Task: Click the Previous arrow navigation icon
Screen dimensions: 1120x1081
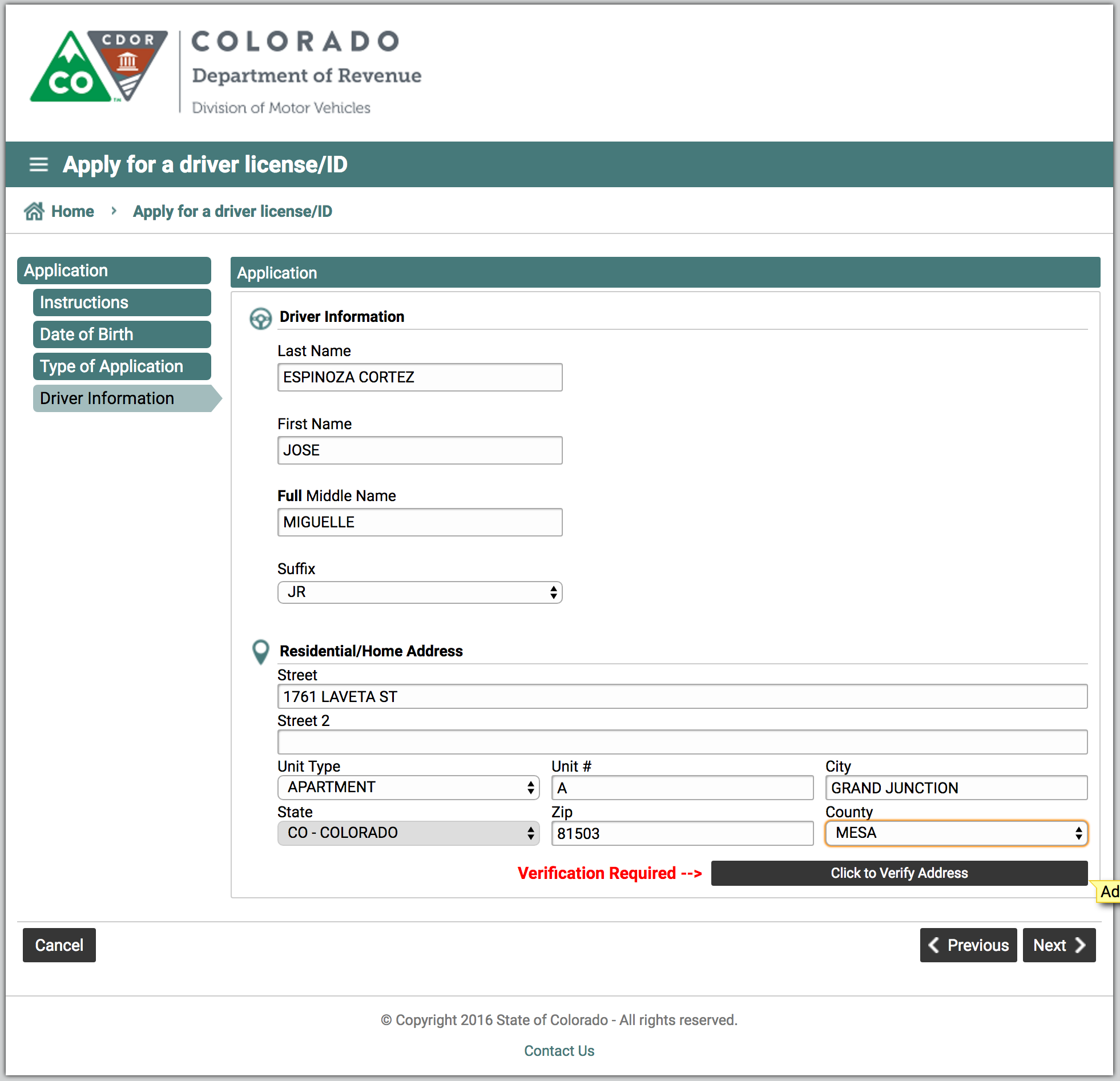Action: pos(932,945)
